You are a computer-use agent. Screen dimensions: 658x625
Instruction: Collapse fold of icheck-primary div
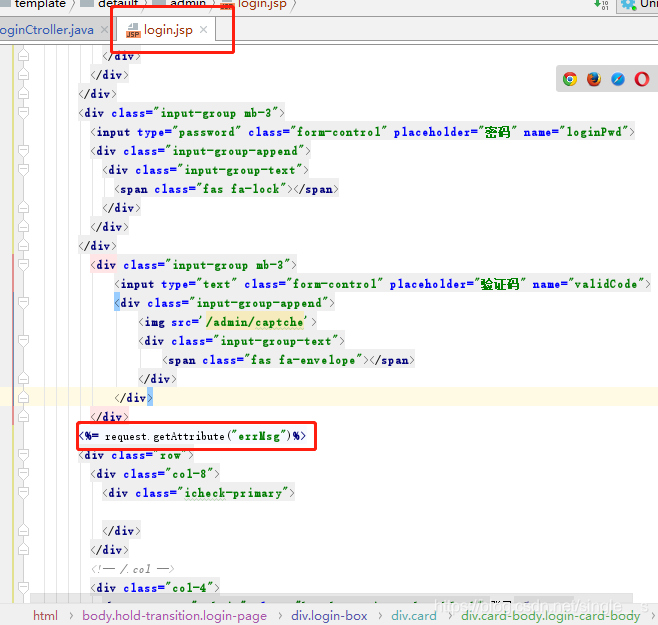(24, 492)
